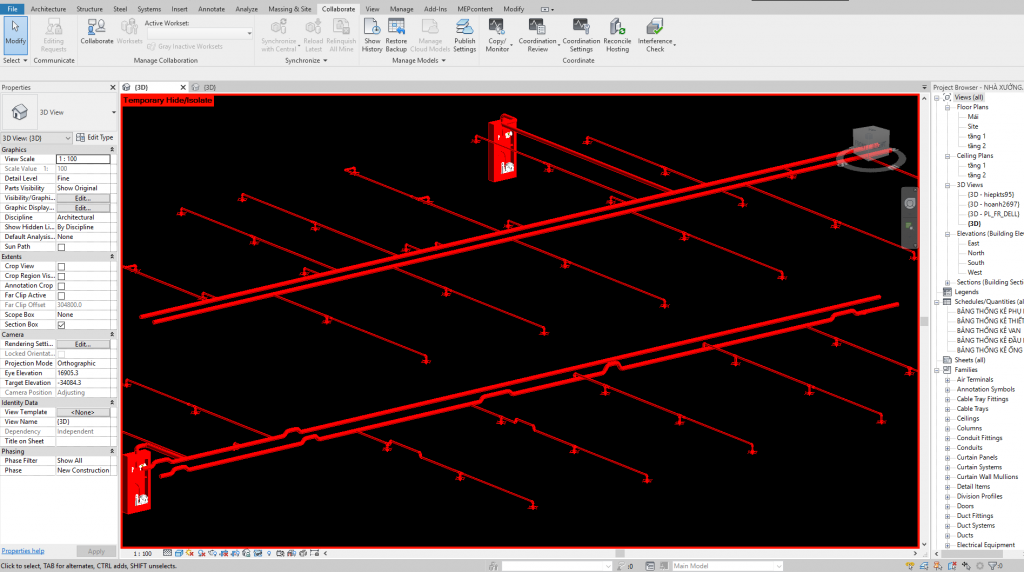The height and width of the screenshot is (572, 1024).
Task: Click the View Scale input field
Action: click(x=83, y=159)
